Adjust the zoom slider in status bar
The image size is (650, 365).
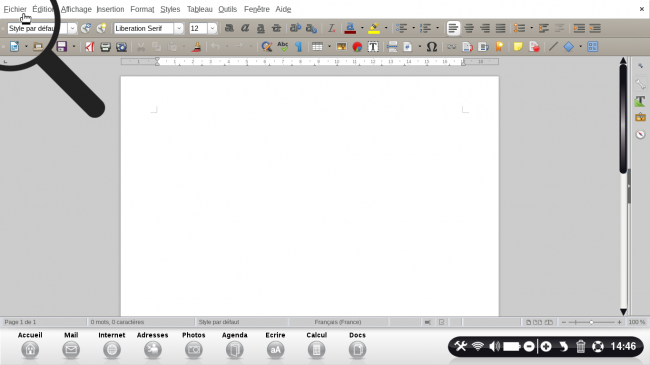592,322
